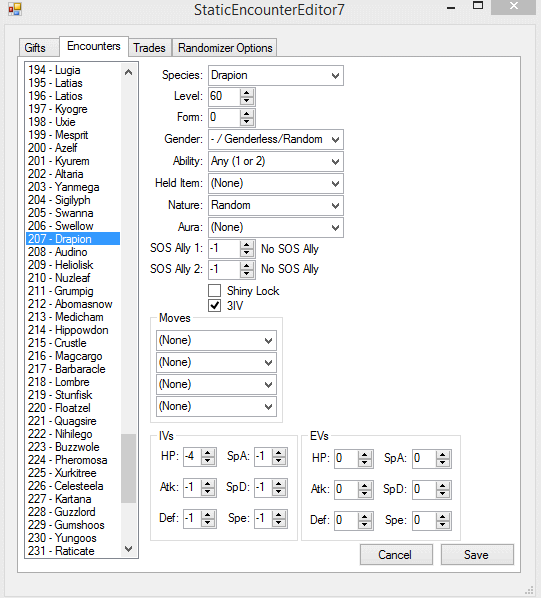This screenshot has height=598, width=541.
Task: Select 226 - Celesteela in the list
Action: (73, 486)
